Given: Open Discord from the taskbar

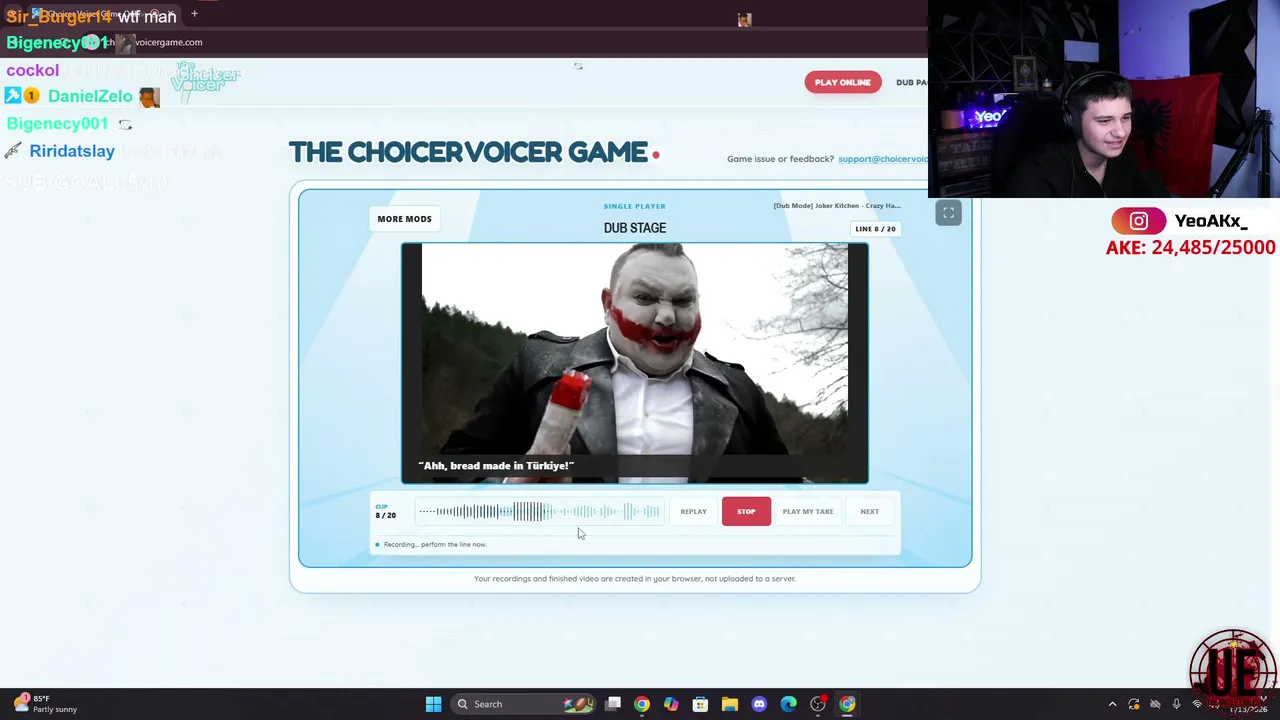Looking at the screenshot, I should pyautogui.click(x=759, y=704).
